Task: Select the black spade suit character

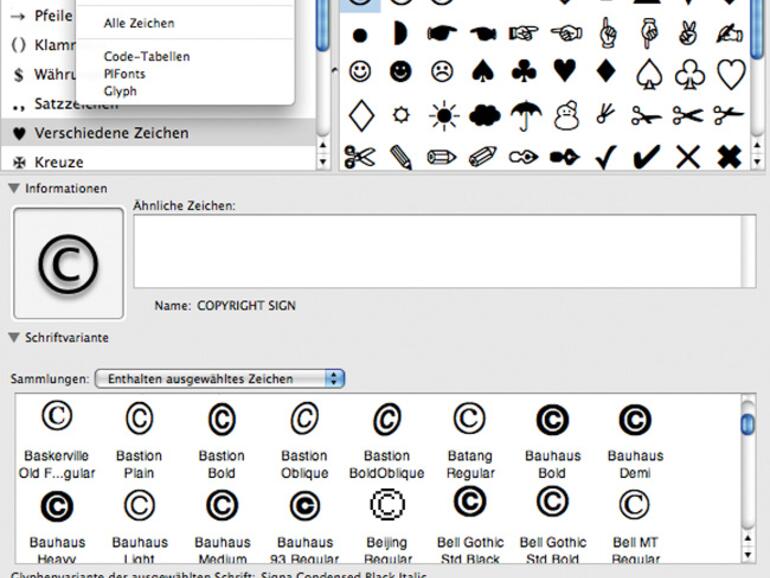Action: tap(483, 72)
